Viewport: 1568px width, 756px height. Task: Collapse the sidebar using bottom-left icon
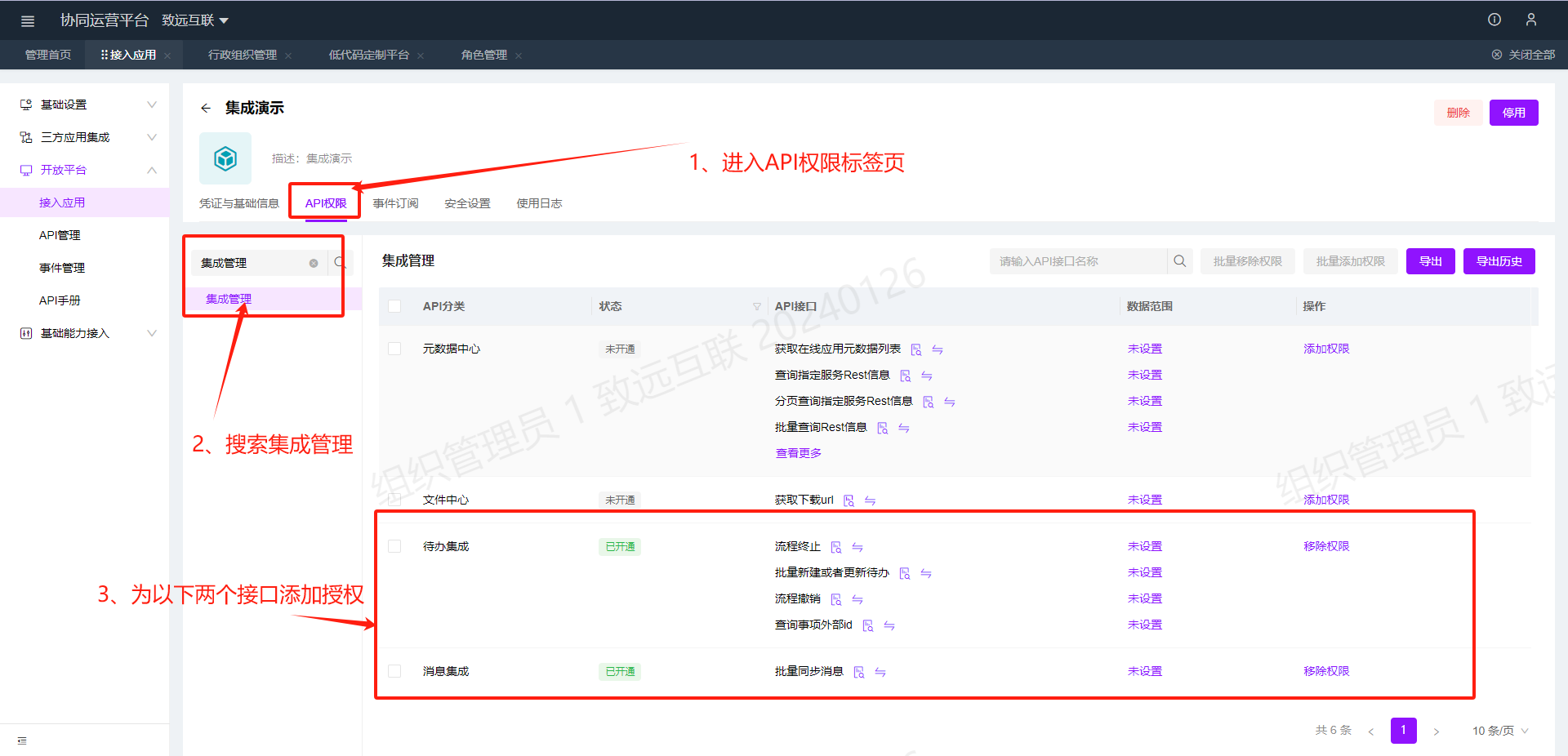click(x=22, y=740)
